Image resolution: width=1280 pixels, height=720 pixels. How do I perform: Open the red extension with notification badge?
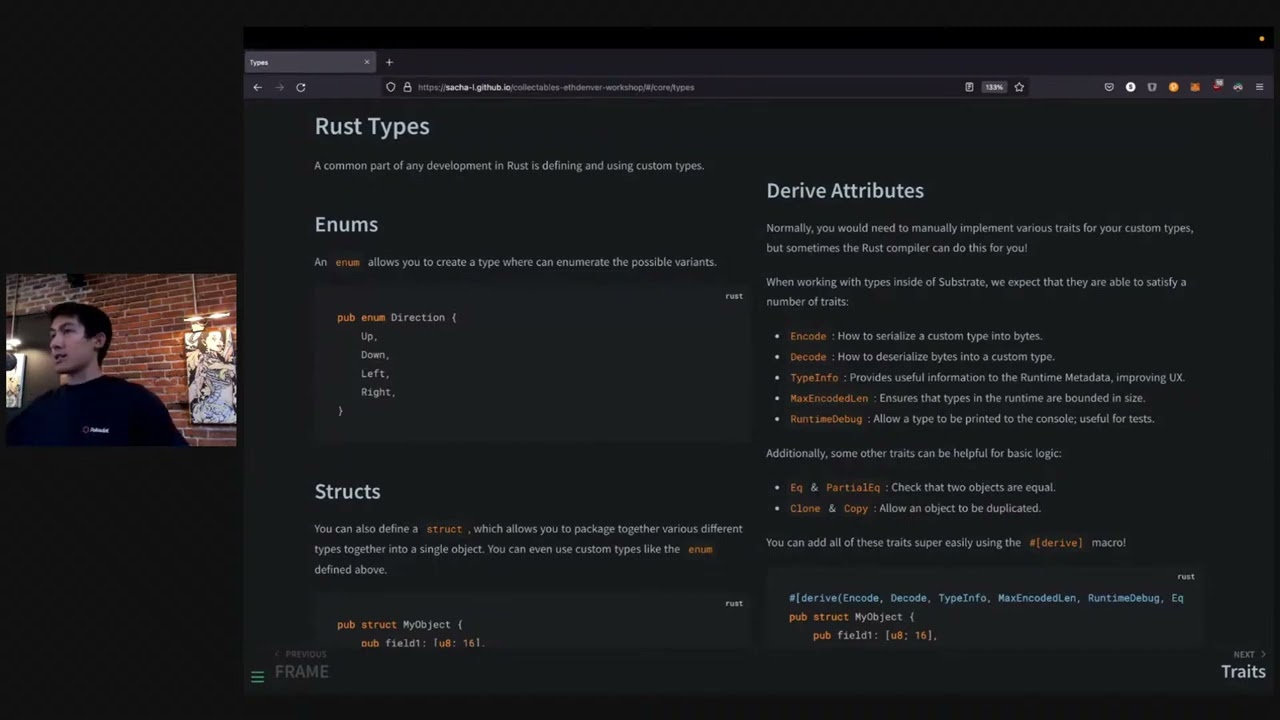click(1217, 86)
